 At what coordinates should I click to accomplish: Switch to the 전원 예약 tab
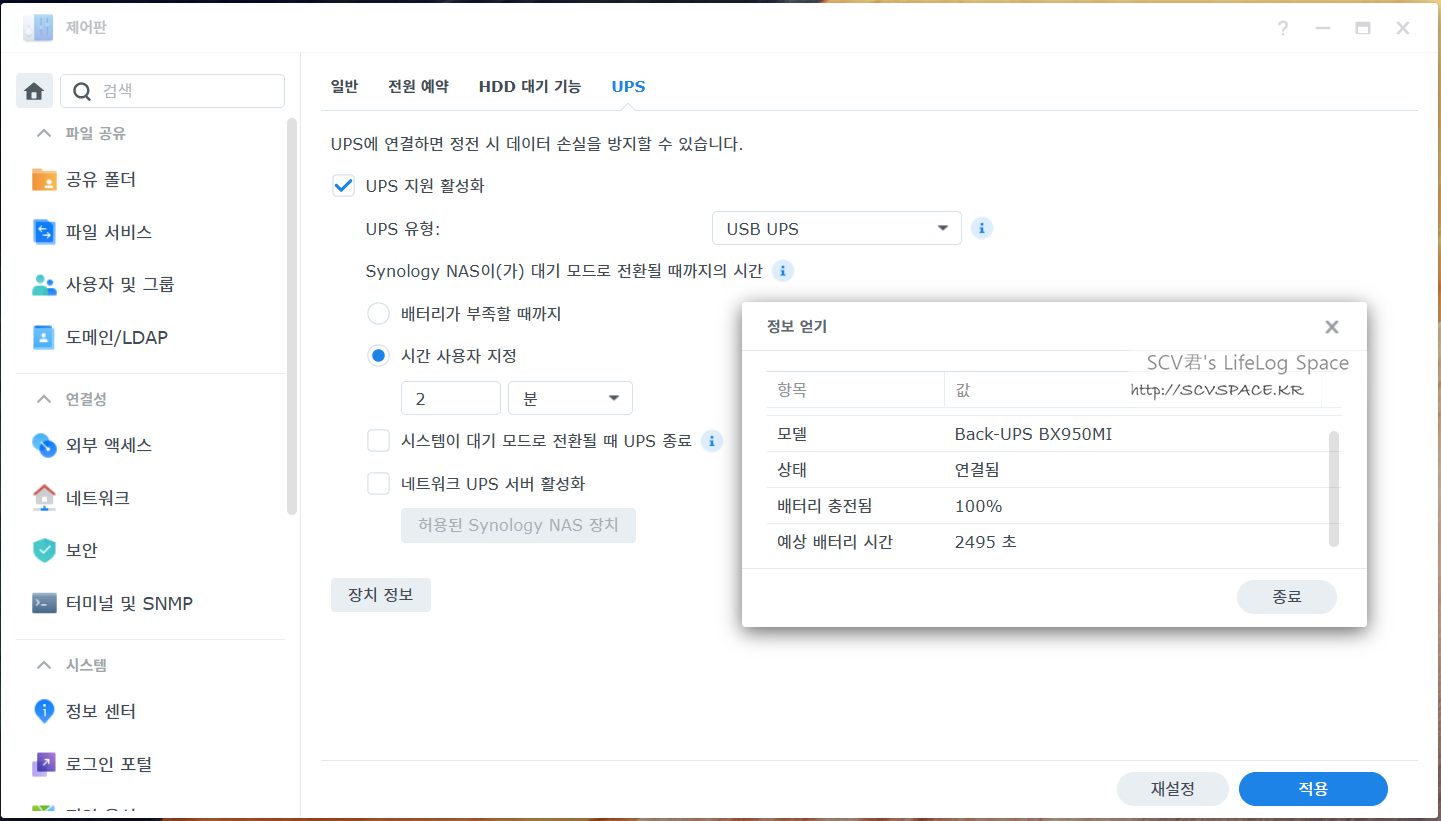click(418, 86)
